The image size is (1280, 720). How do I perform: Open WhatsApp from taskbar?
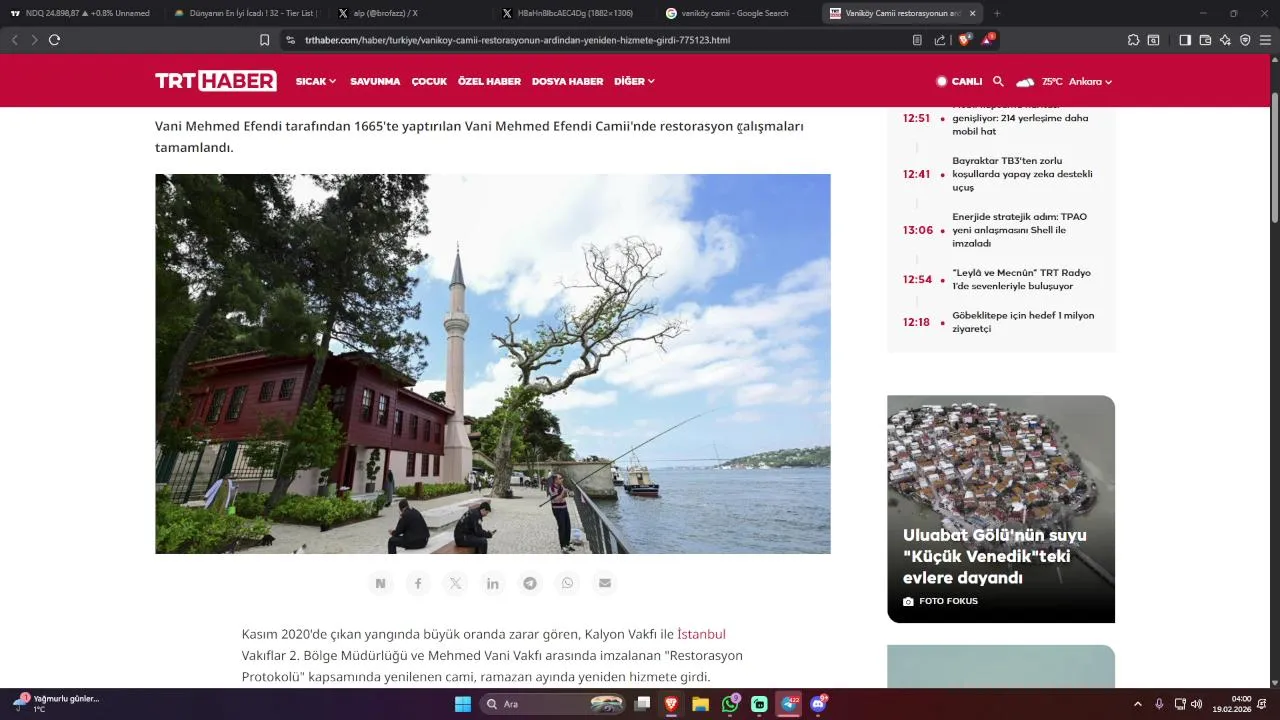pos(730,704)
